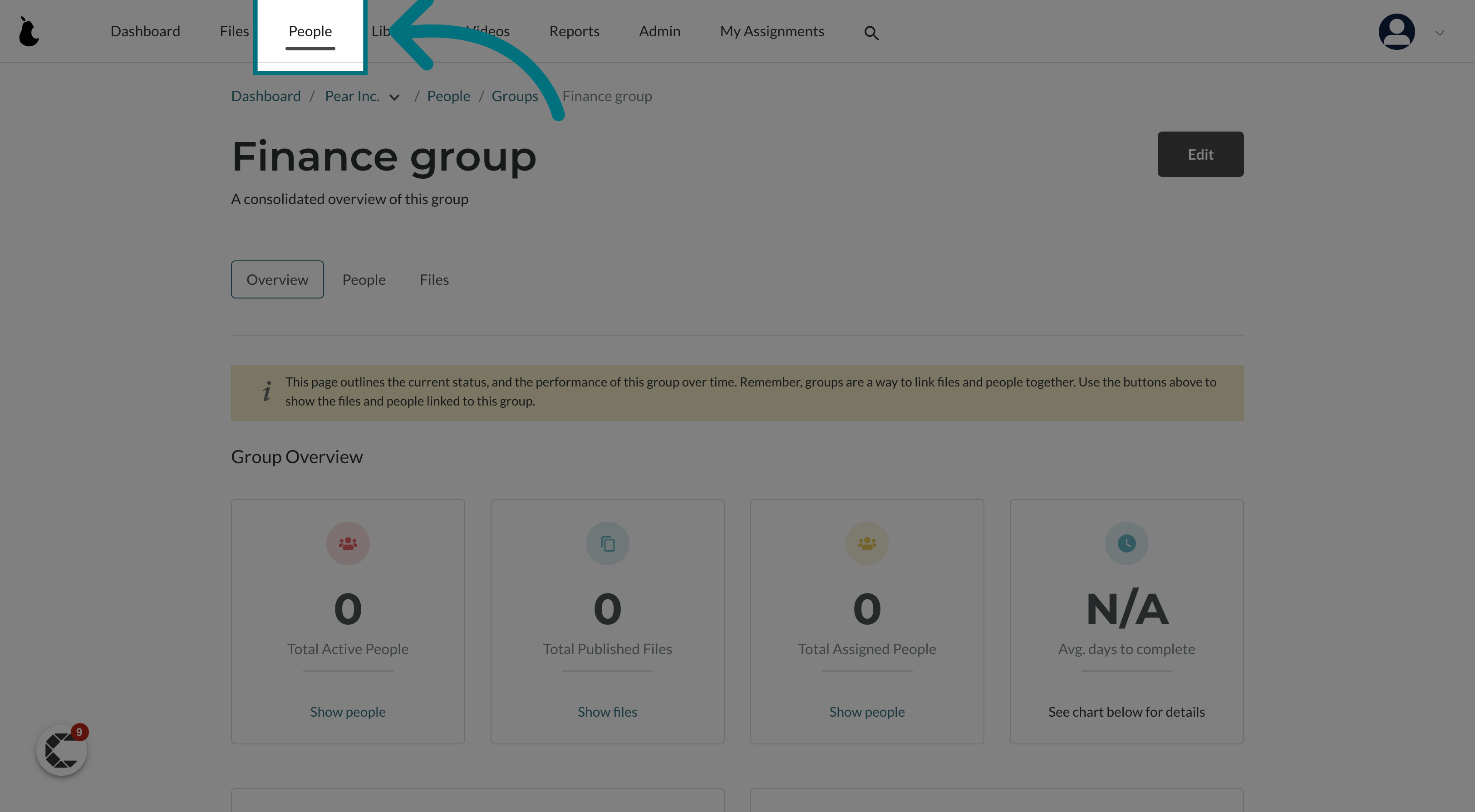Open the Dashboard nav item

(145, 31)
